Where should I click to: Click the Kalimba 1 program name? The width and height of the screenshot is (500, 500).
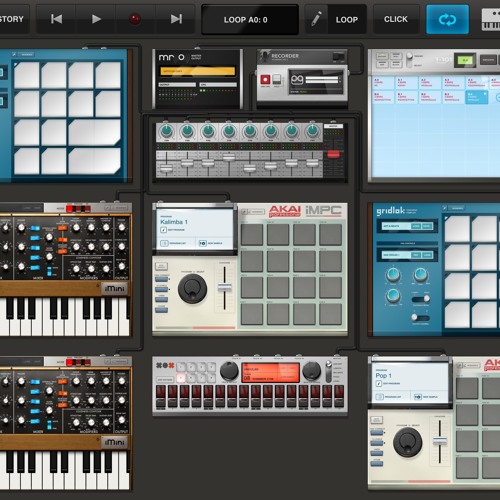pos(174,222)
